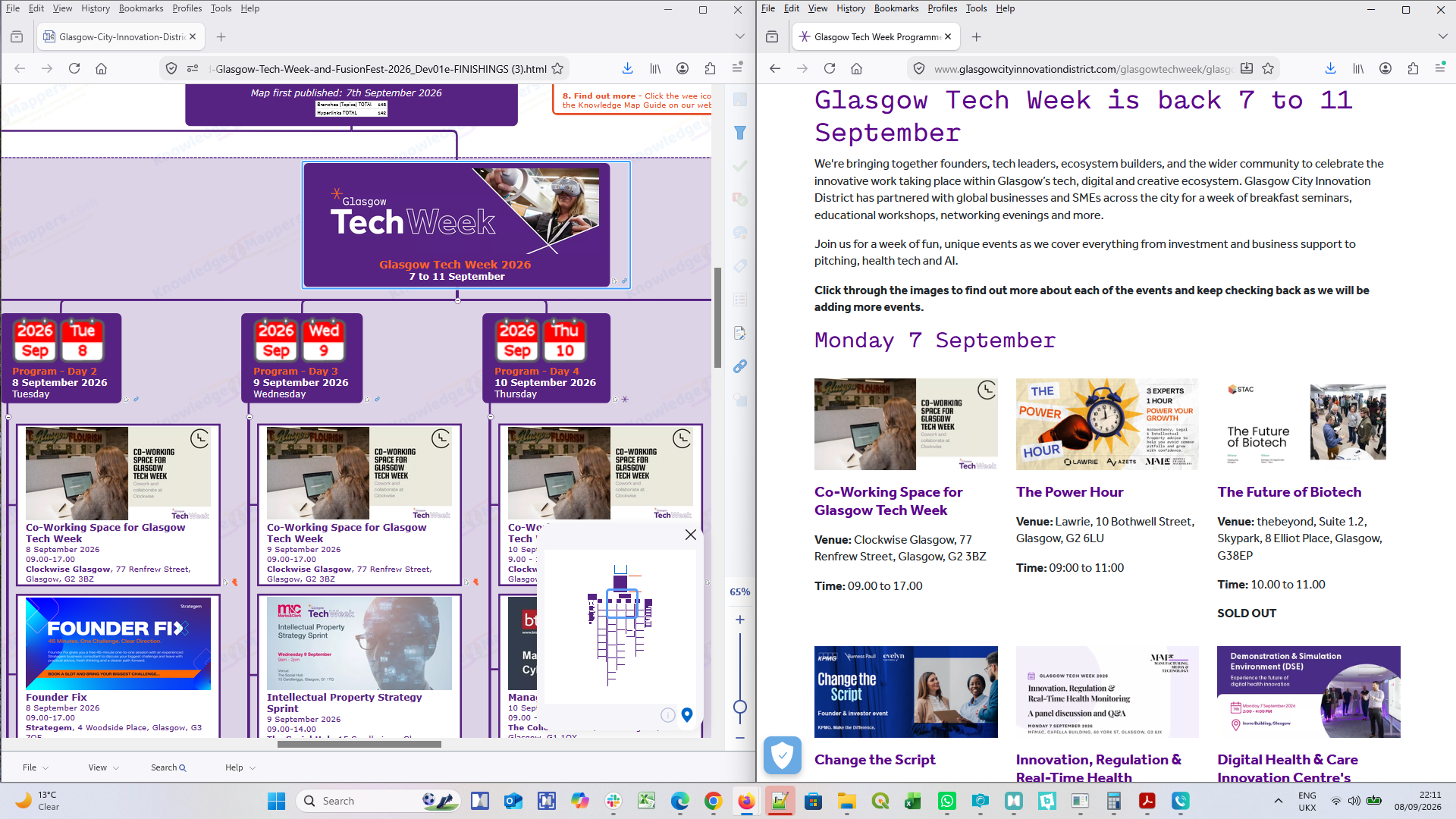Click the filter funnel icon in the map sidebar
The image size is (1456, 819).
click(740, 133)
